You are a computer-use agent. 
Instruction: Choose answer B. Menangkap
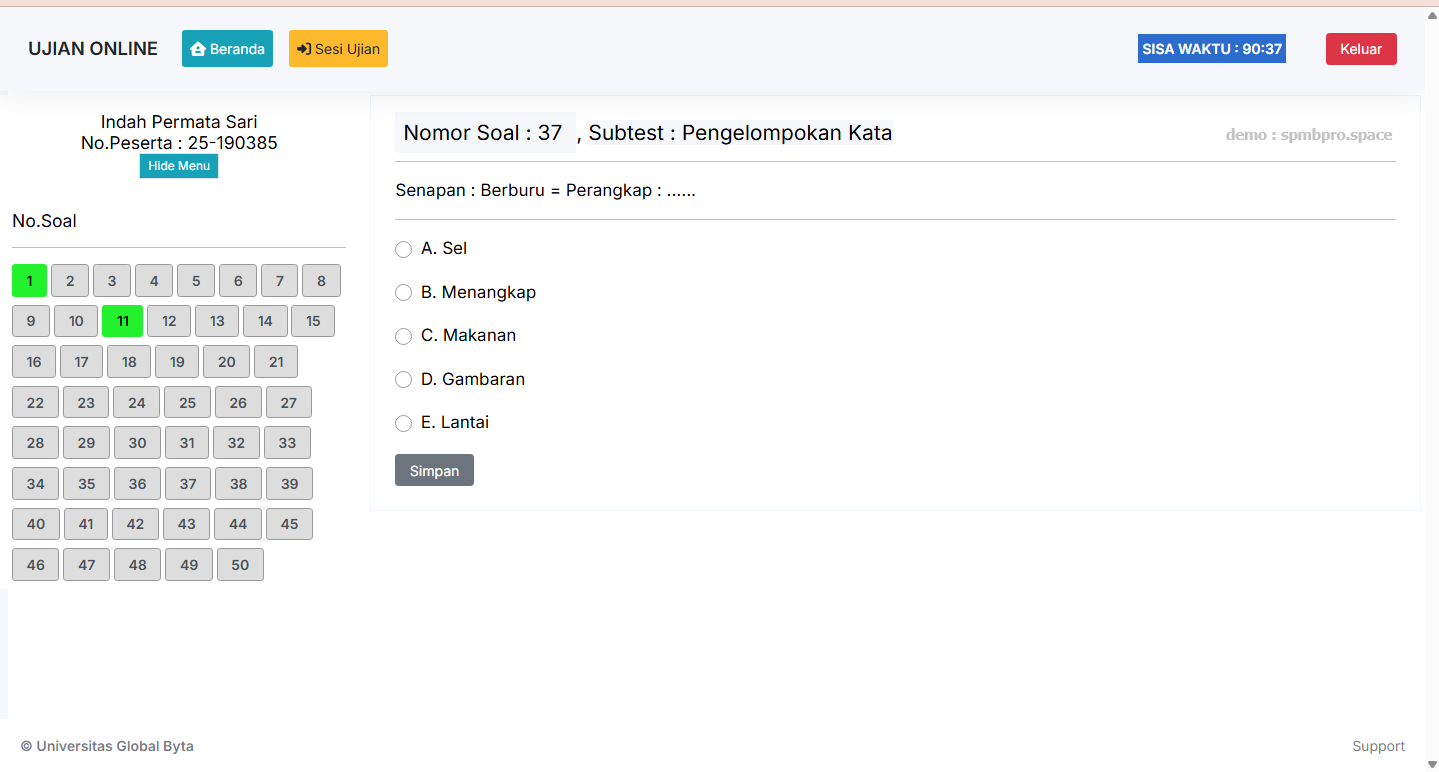coord(403,293)
